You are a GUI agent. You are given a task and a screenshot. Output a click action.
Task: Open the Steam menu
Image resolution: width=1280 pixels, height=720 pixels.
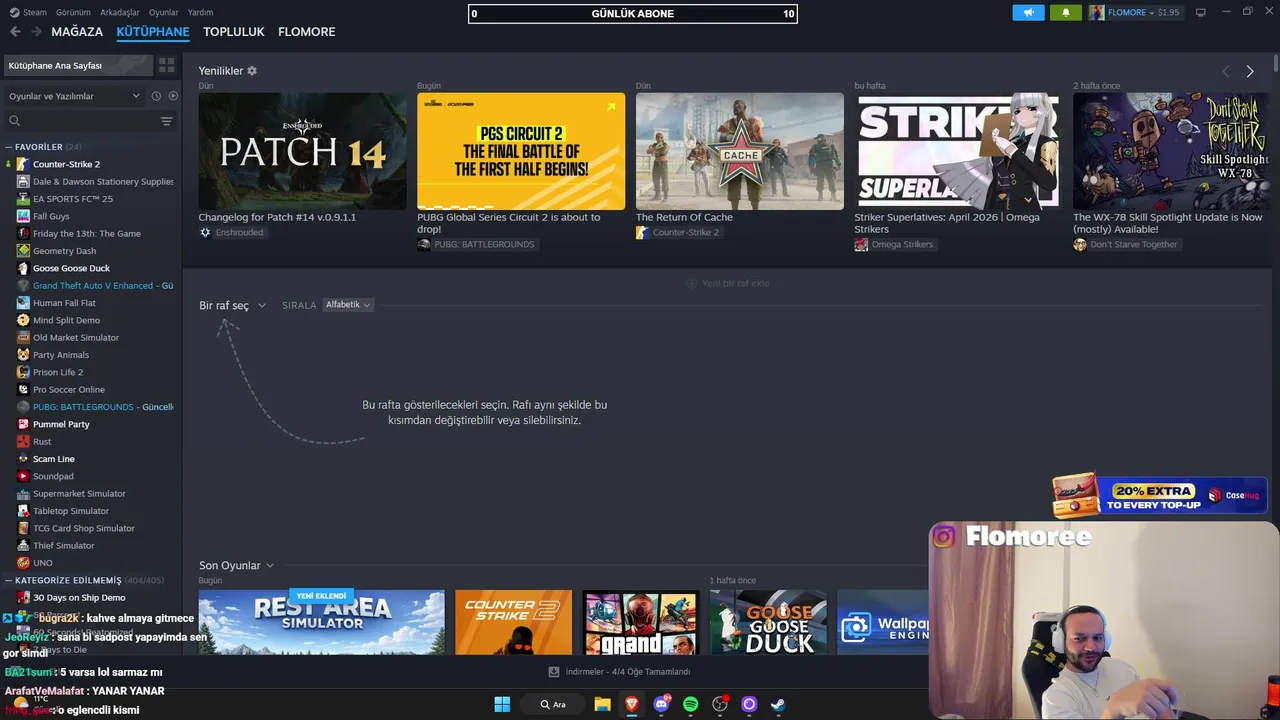(28, 12)
